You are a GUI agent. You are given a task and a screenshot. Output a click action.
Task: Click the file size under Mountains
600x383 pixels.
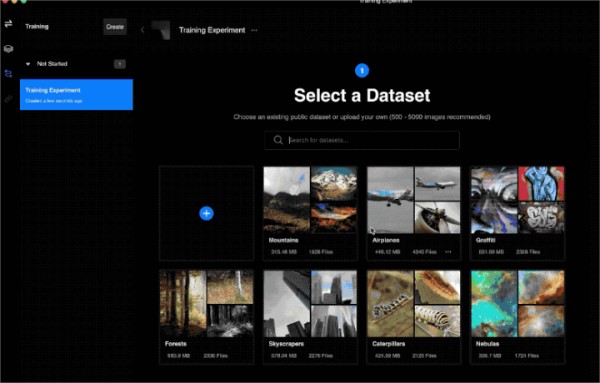click(x=284, y=252)
